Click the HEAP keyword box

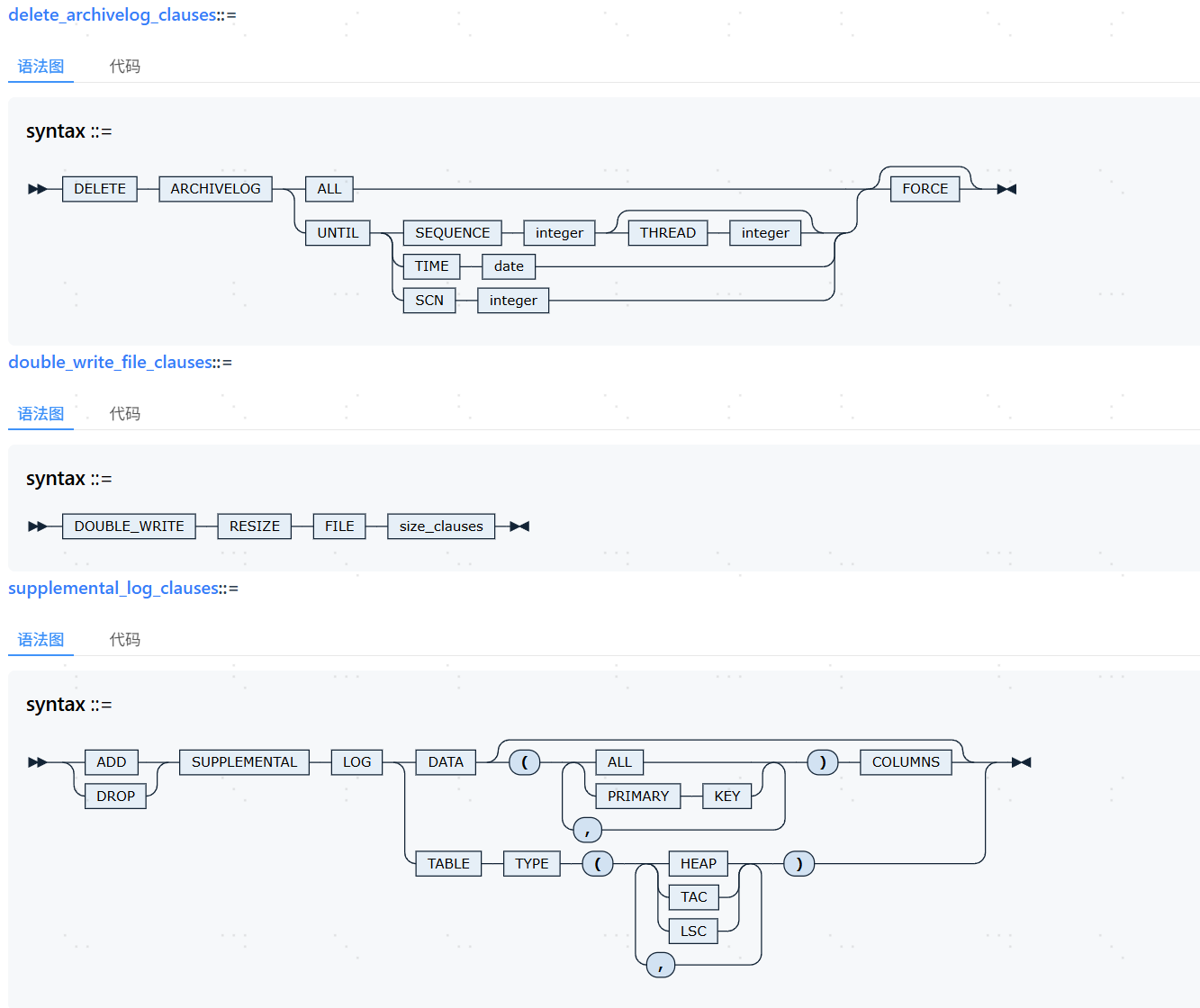tap(699, 864)
